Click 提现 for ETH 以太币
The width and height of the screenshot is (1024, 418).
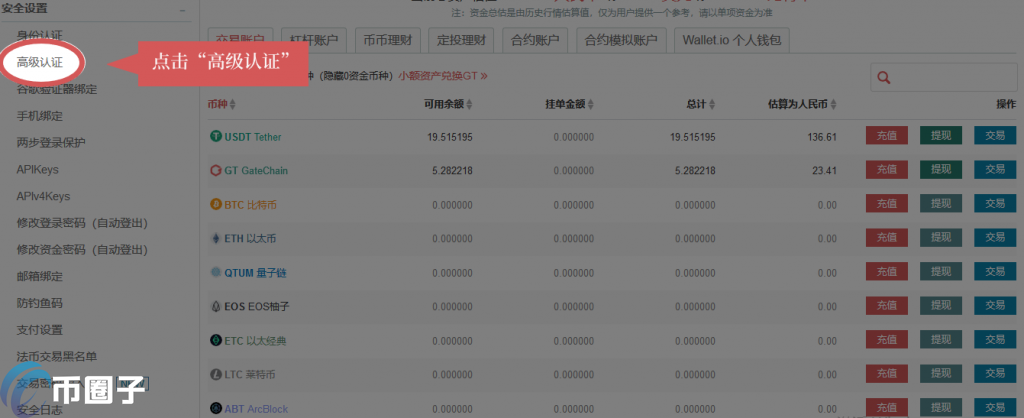[x=941, y=238]
